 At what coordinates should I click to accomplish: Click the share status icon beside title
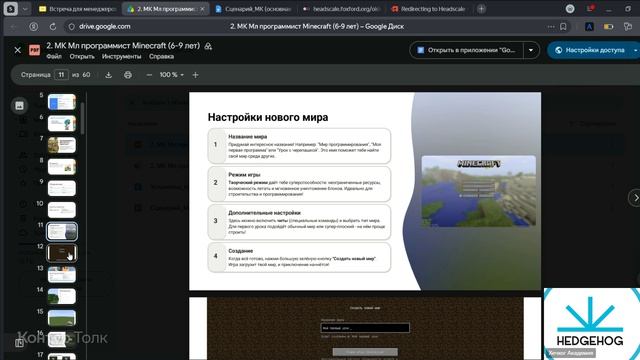[208, 46]
